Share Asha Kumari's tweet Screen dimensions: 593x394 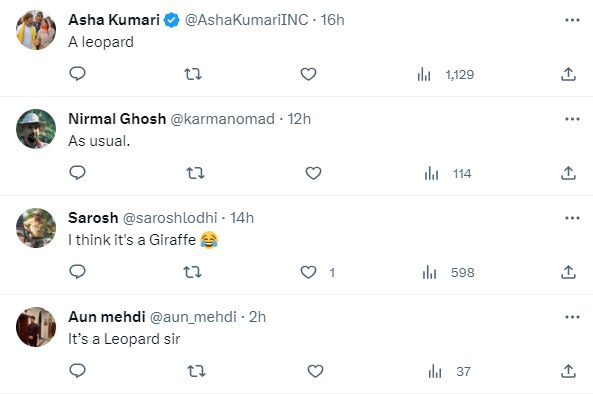coord(568,74)
